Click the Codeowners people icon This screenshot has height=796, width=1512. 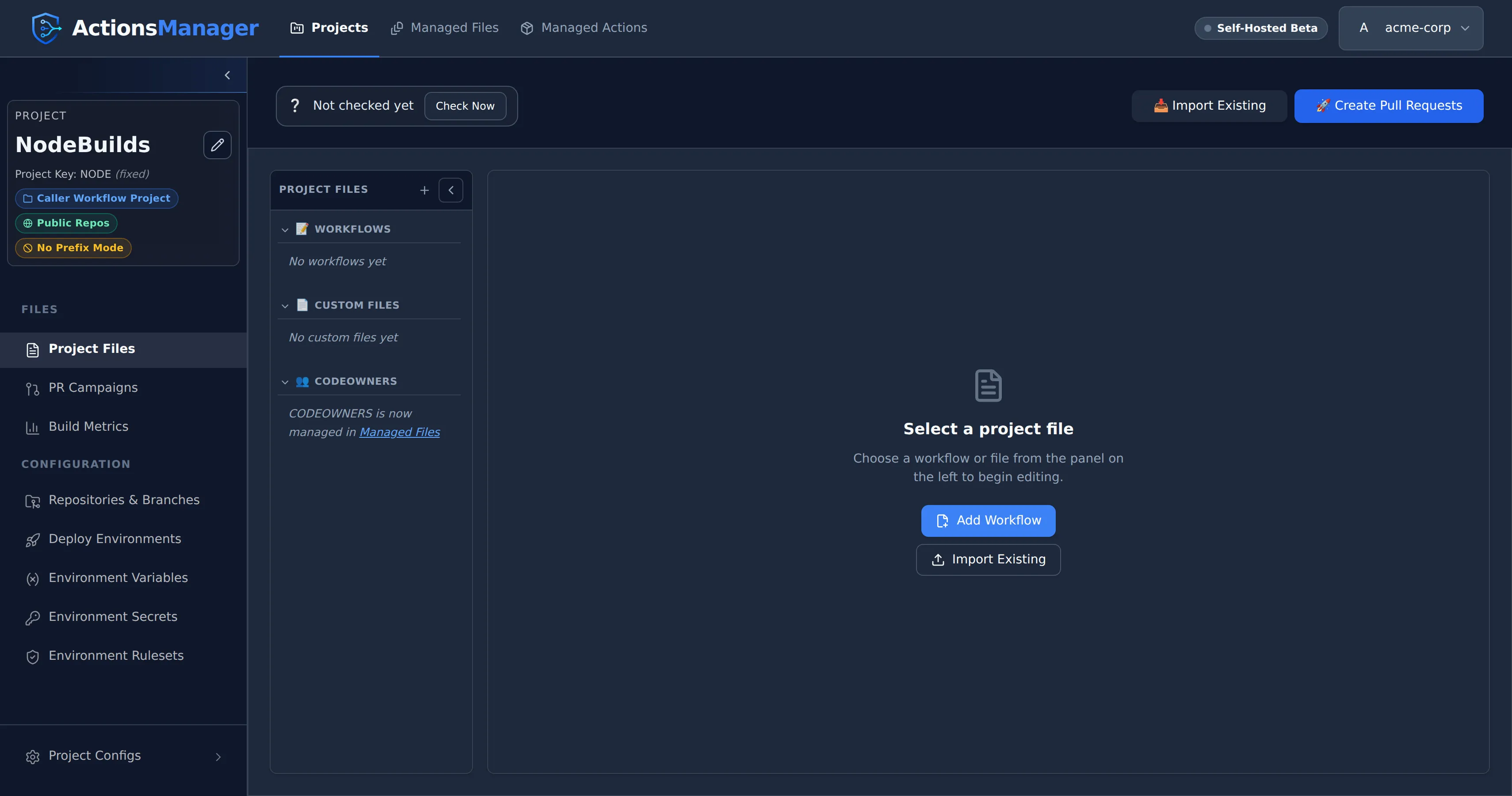(x=302, y=382)
